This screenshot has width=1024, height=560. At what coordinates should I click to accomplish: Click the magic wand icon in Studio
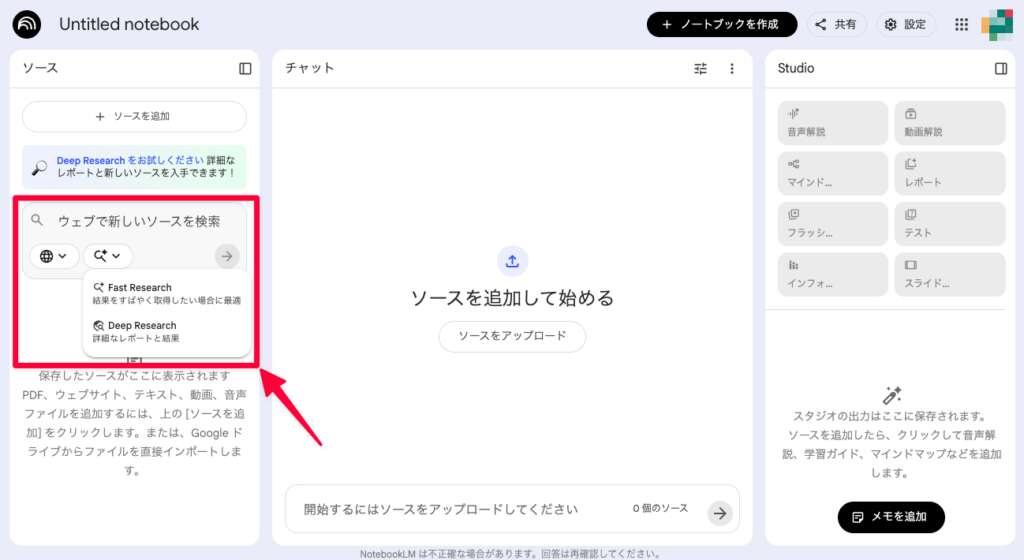(x=891, y=395)
